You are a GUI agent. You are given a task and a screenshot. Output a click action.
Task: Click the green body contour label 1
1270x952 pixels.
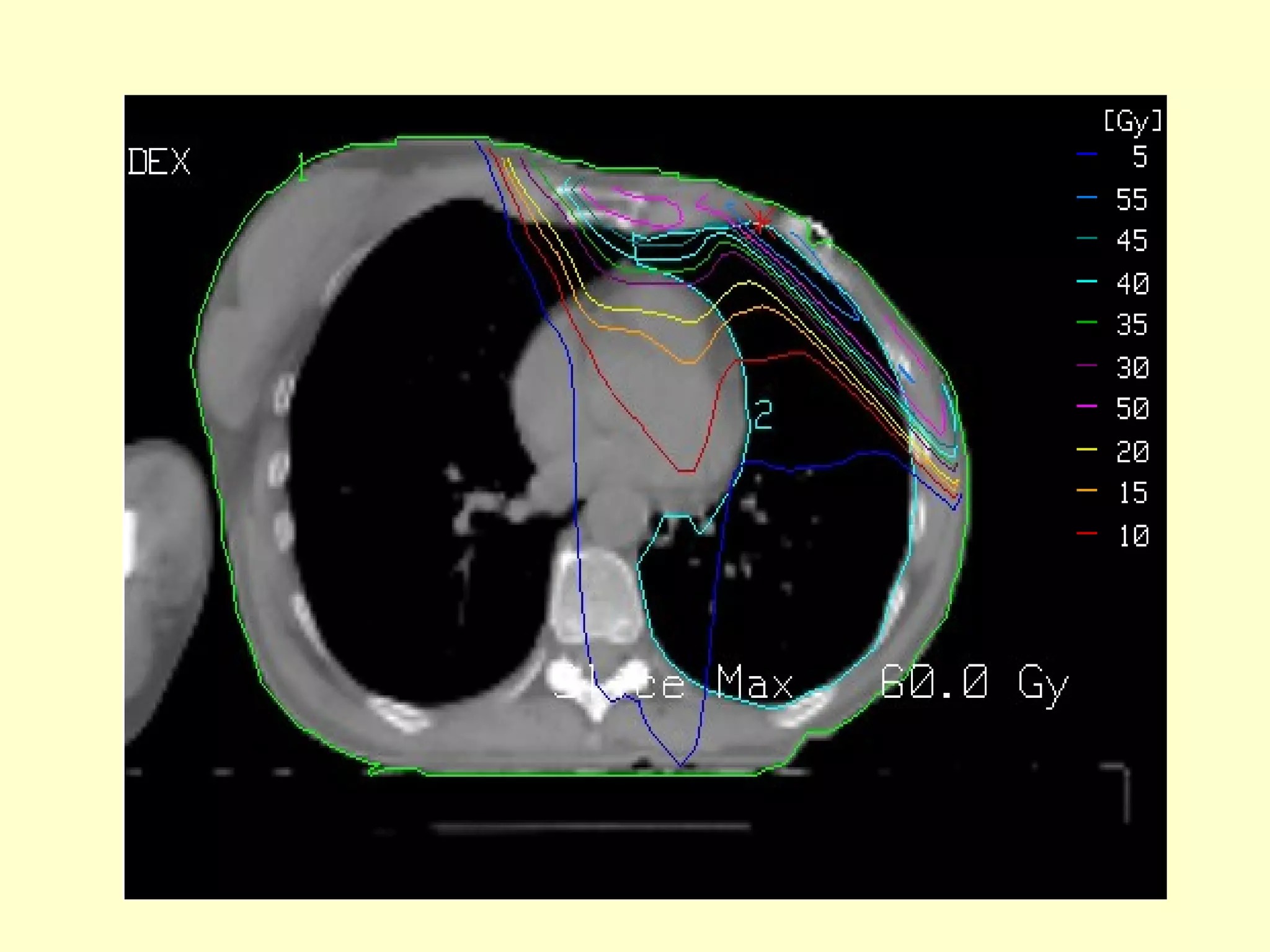pyautogui.click(x=301, y=167)
